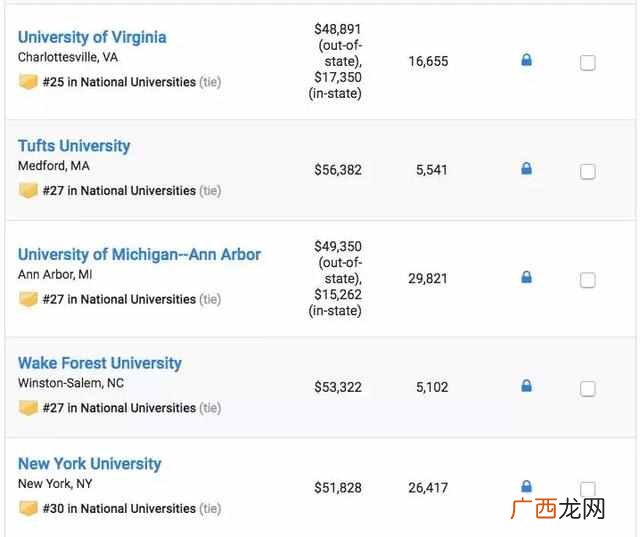Open the University of Virginia link
The width and height of the screenshot is (640, 537).
(92, 37)
